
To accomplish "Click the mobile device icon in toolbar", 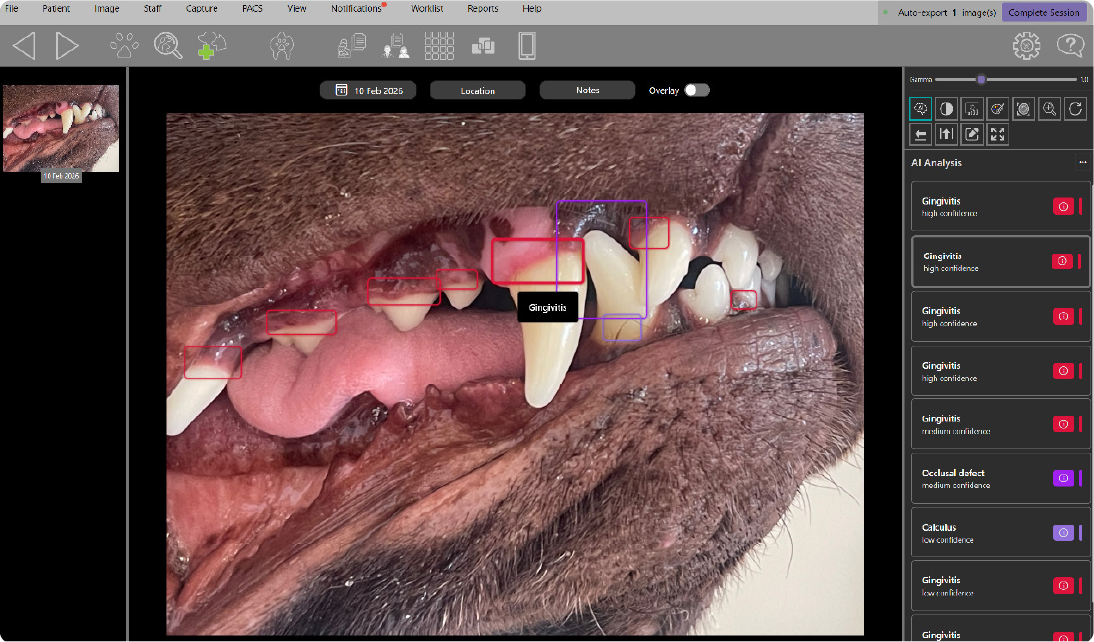I will click(527, 46).
